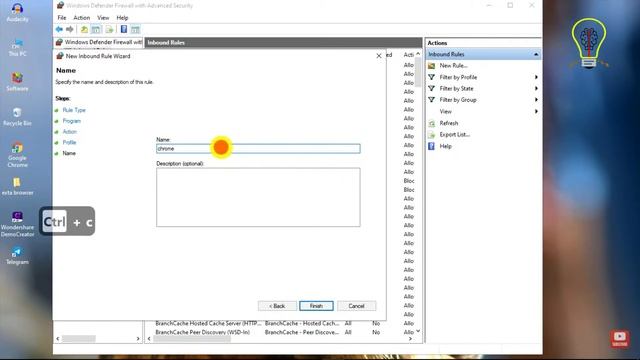Click the Back button in wizard
Screen dimensions: 640x360
(x=277, y=306)
